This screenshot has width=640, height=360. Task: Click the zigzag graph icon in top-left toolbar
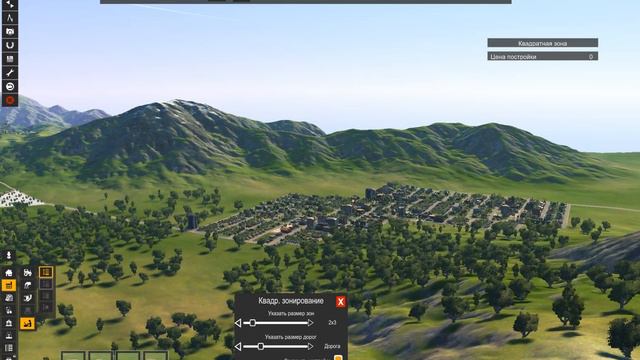pos(10,18)
